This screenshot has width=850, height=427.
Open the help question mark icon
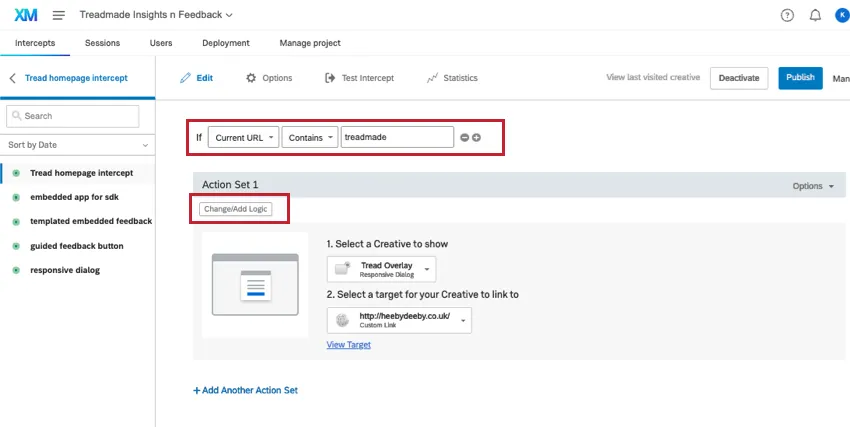pos(787,15)
